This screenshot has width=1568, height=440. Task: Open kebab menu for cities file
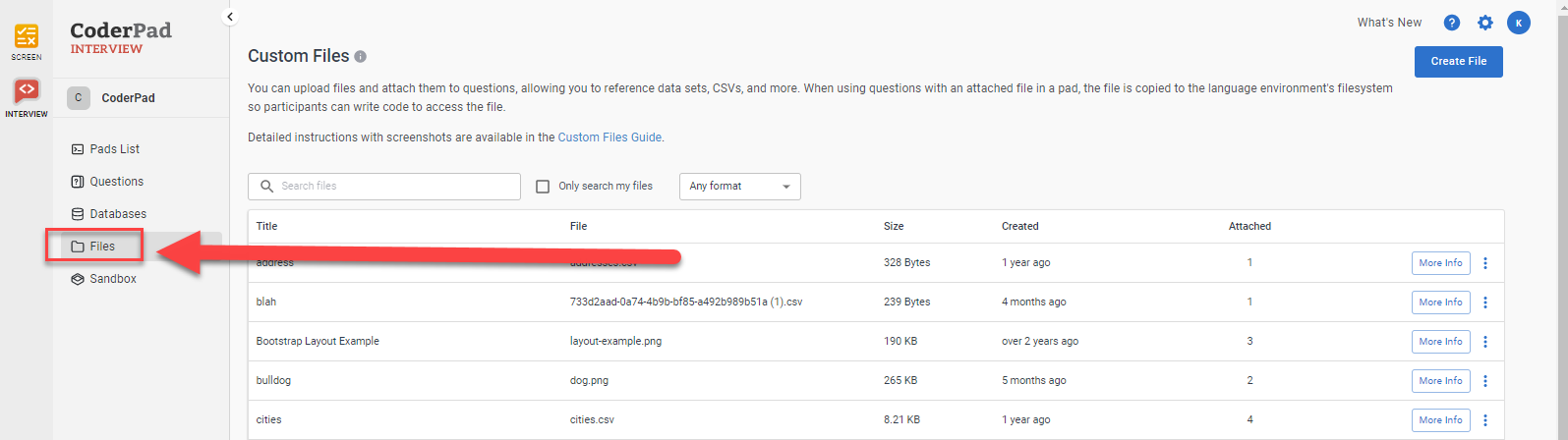(1485, 420)
